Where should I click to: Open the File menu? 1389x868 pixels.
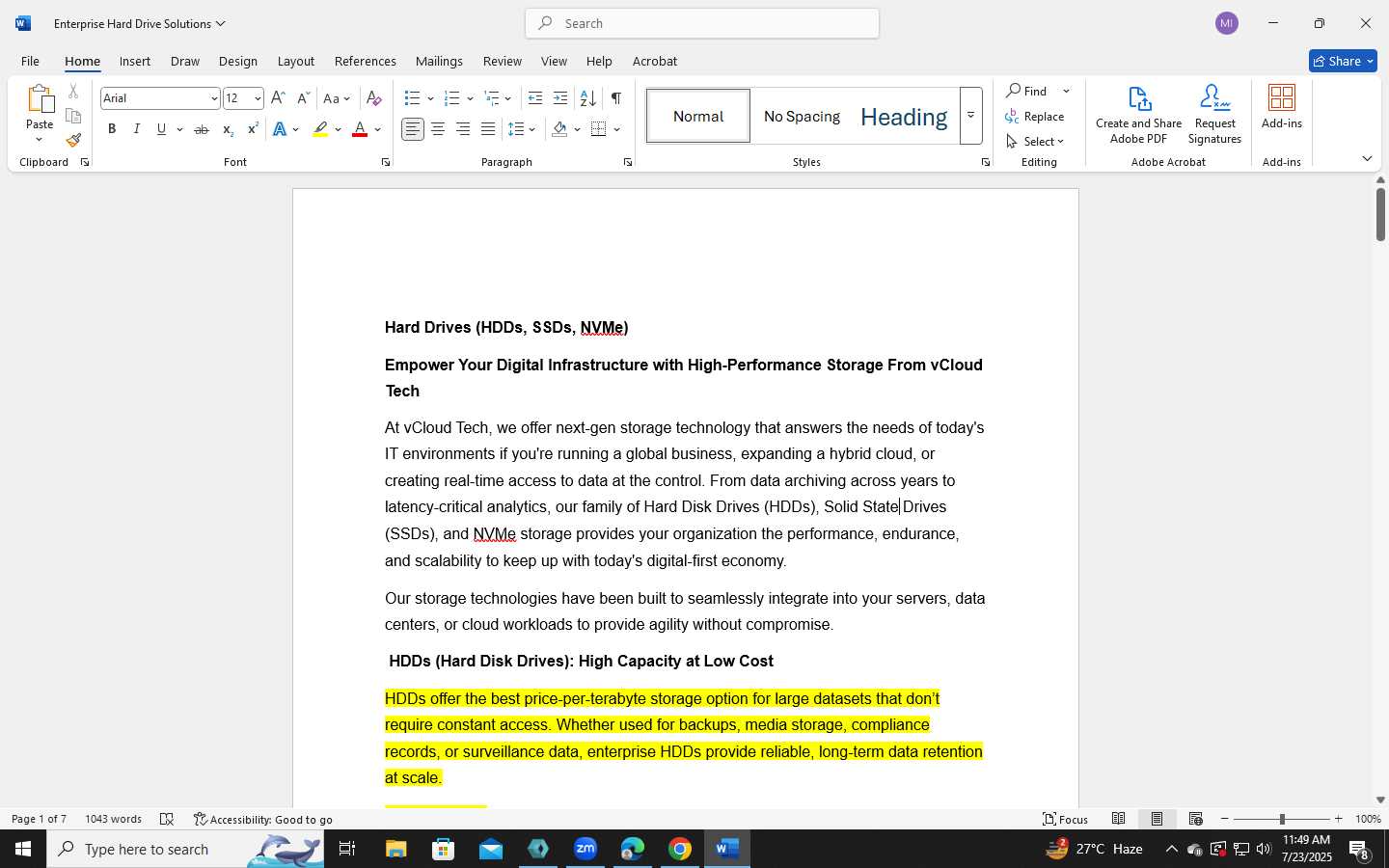(x=30, y=61)
